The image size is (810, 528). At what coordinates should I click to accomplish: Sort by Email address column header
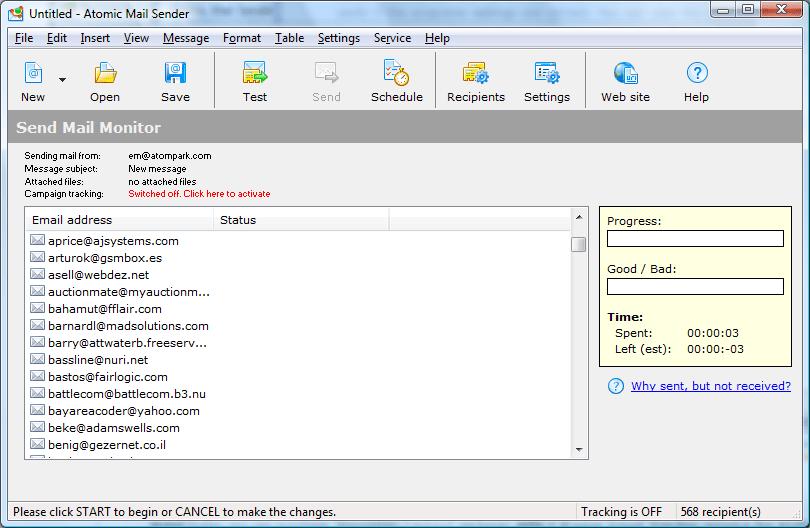(119, 220)
